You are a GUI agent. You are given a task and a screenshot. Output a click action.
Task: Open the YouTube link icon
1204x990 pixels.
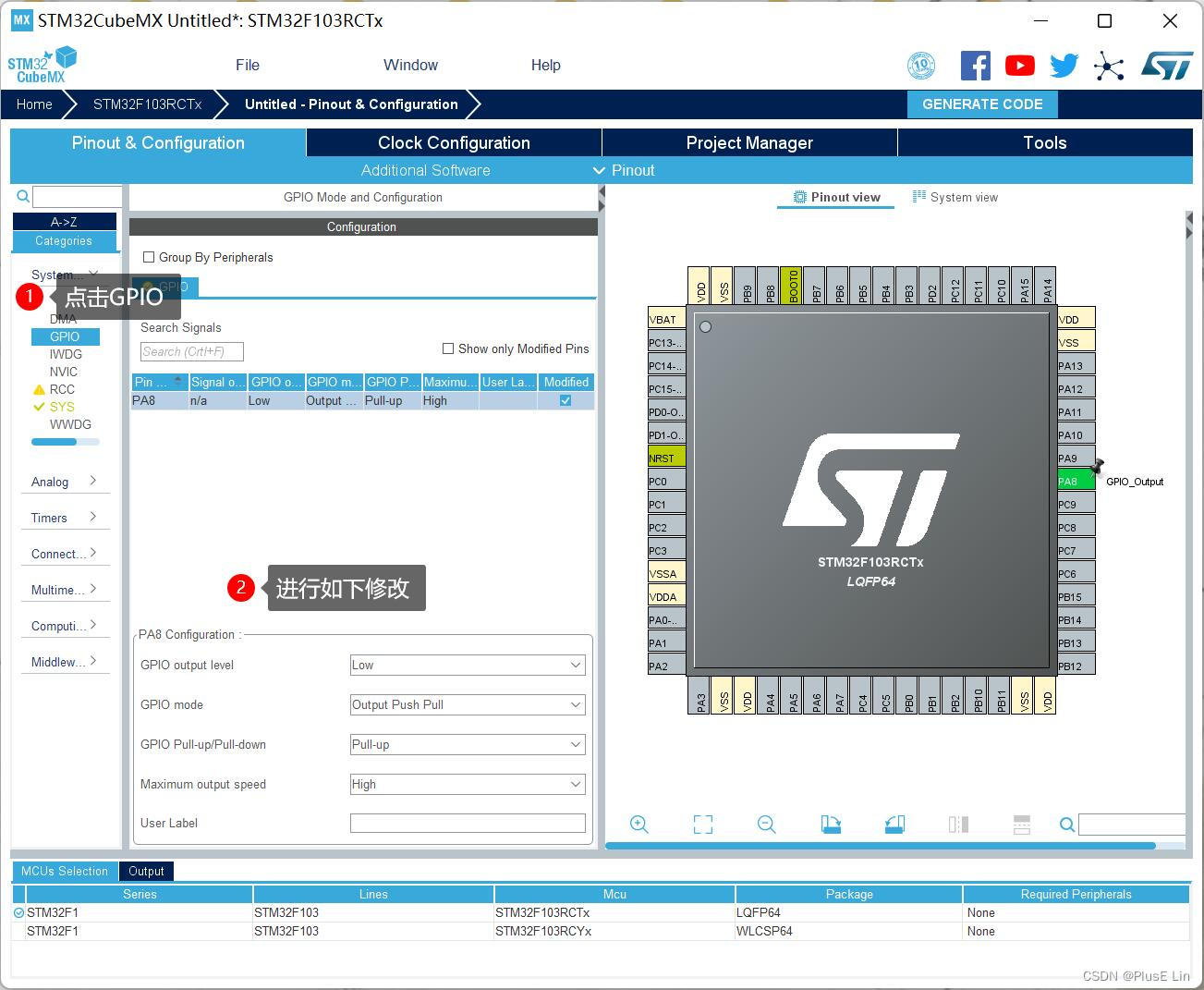click(x=1020, y=66)
